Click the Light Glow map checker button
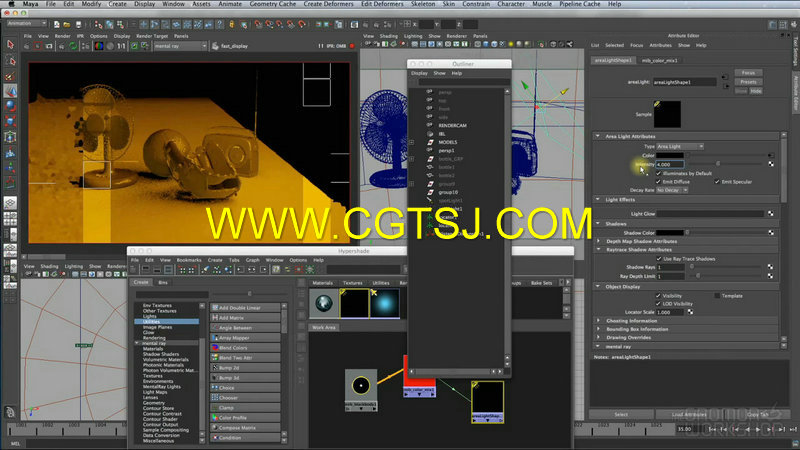Viewport: 800px width, 450px height. pyautogui.click(x=770, y=214)
